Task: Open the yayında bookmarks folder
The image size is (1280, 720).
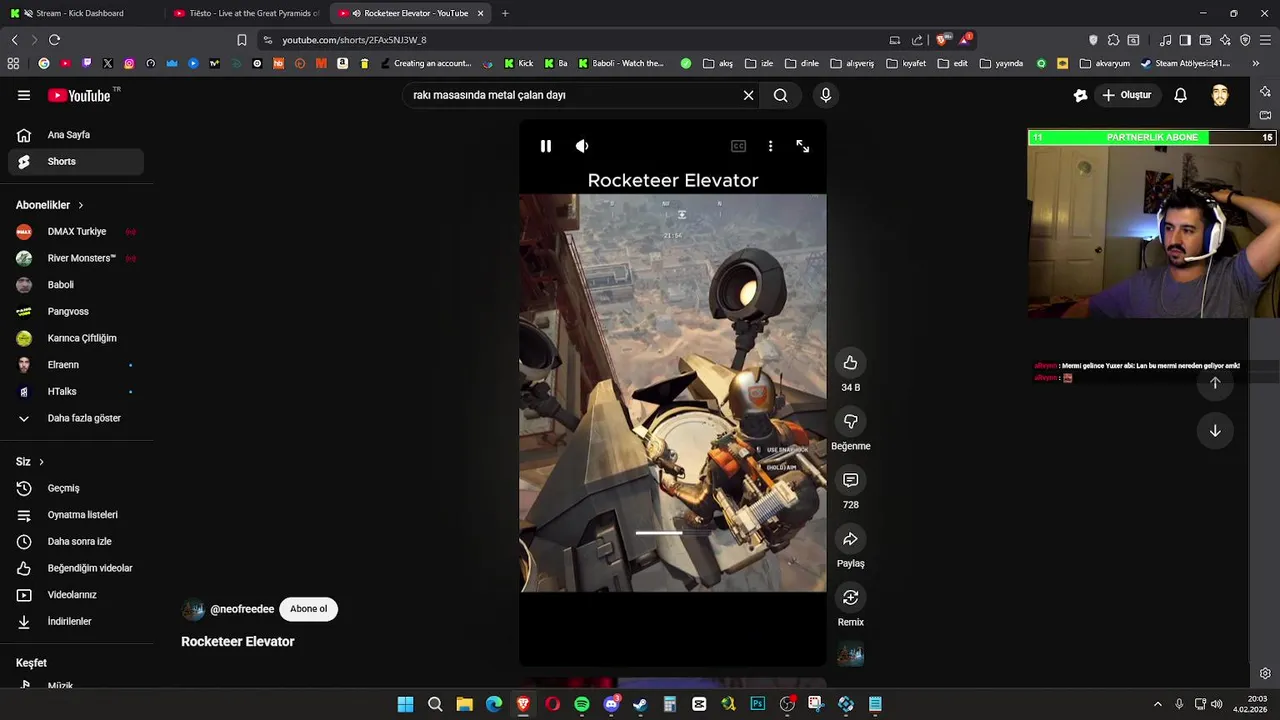Action: [x=1001, y=63]
